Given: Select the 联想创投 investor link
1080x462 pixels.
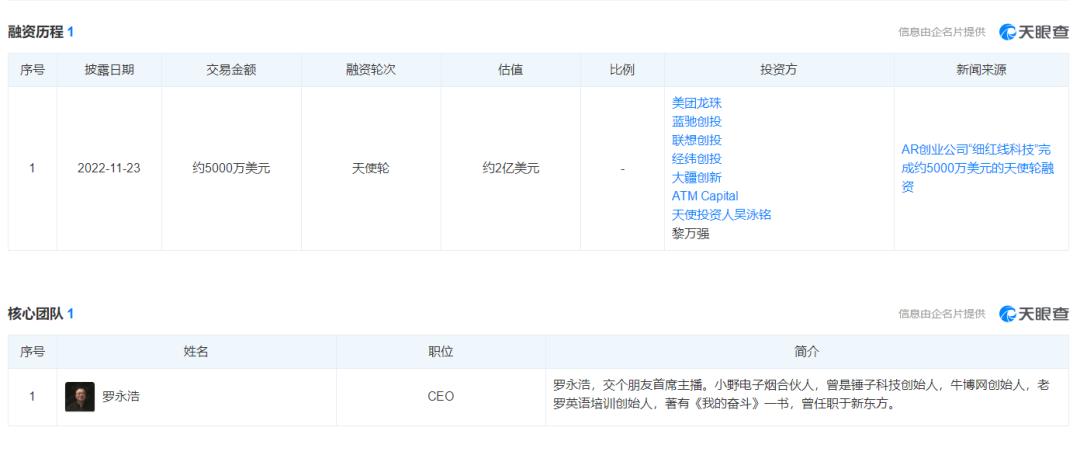Looking at the screenshot, I should [x=696, y=140].
